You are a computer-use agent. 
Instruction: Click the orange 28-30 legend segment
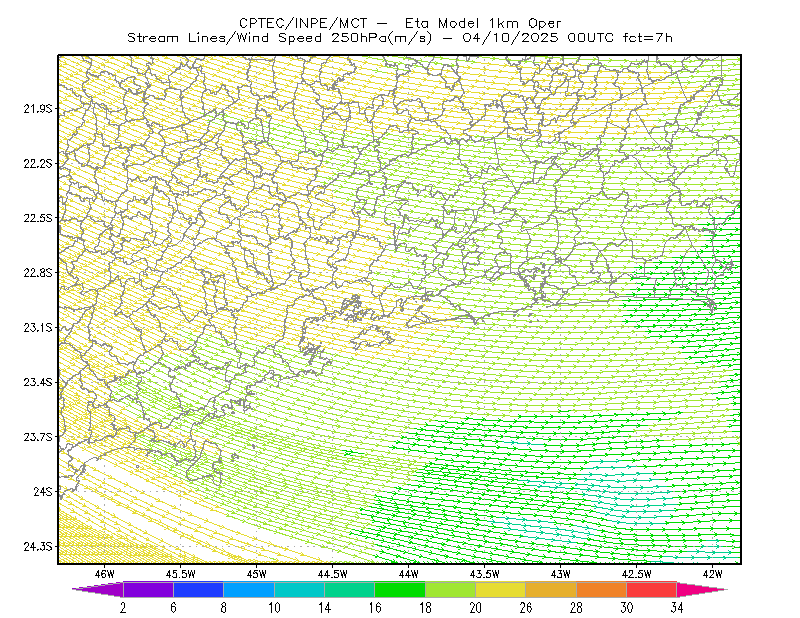click(602, 589)
